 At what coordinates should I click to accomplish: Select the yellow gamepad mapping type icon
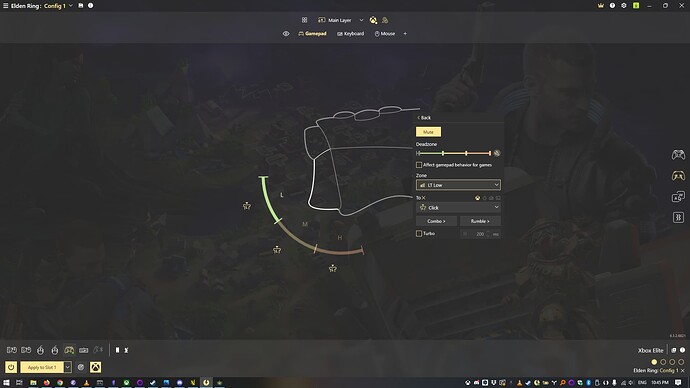pyautogui.click(x=477, y=198)
